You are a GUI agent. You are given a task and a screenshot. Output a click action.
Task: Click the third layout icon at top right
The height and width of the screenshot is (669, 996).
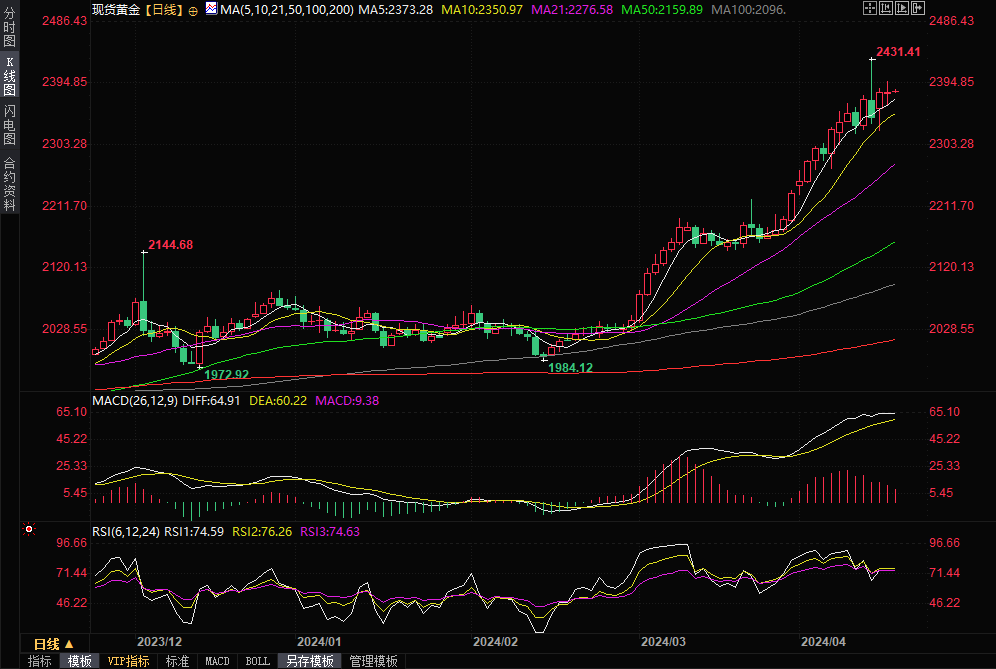(902, 8)
